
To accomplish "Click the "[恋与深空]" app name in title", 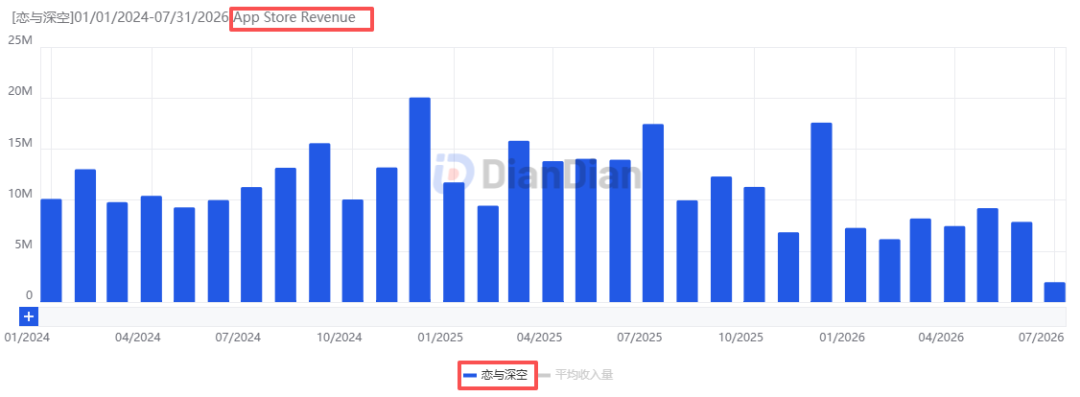I will click(42, 18).
